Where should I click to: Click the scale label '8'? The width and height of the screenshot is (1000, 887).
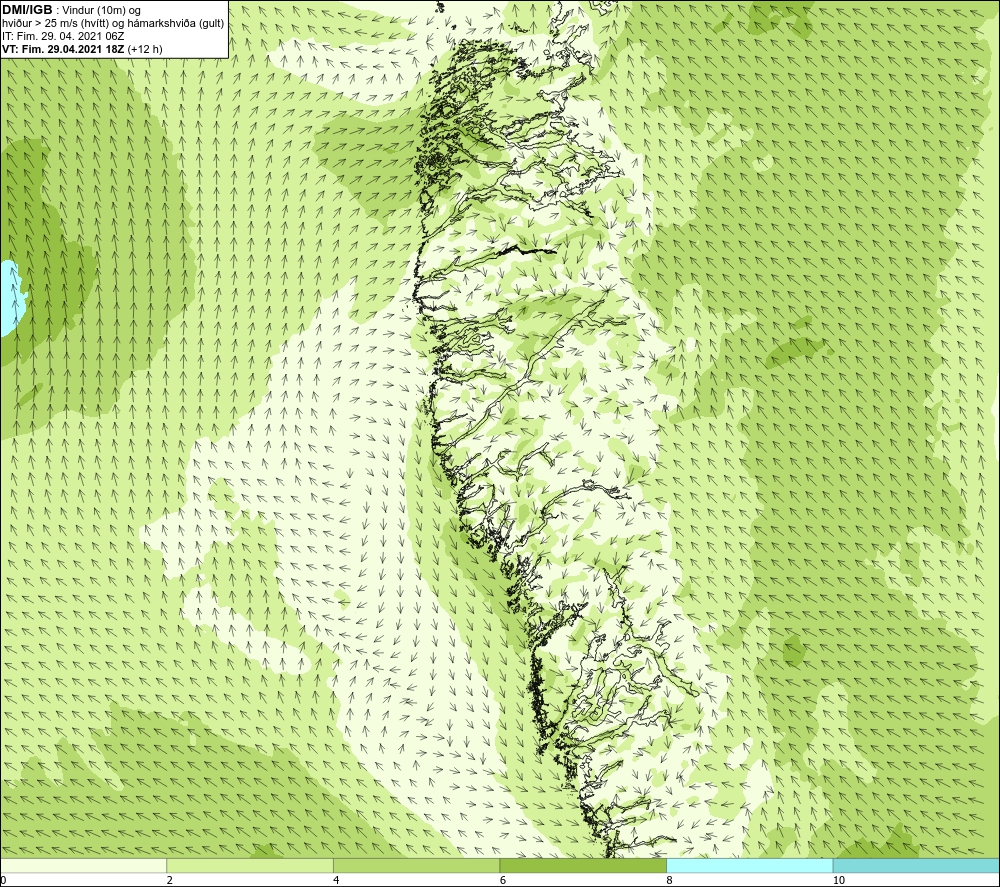click(x=670, y=880)
